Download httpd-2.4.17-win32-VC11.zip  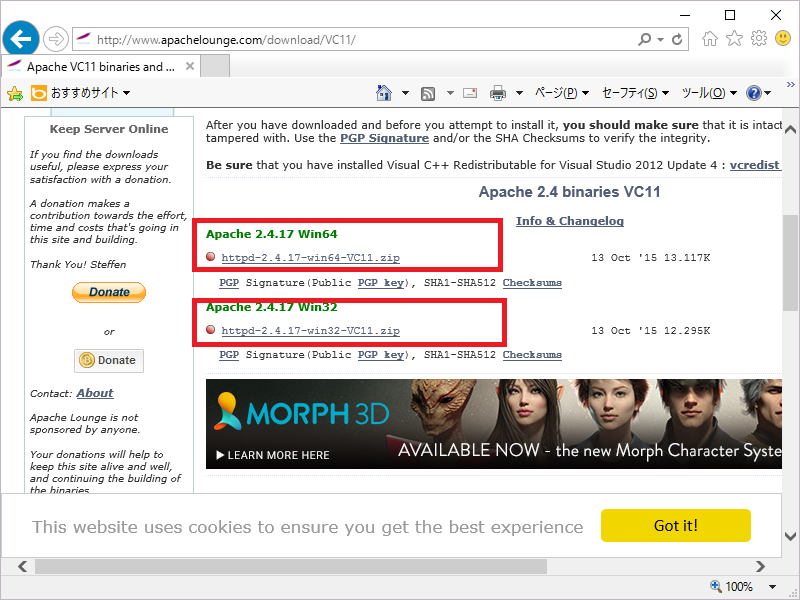[310, 331]
